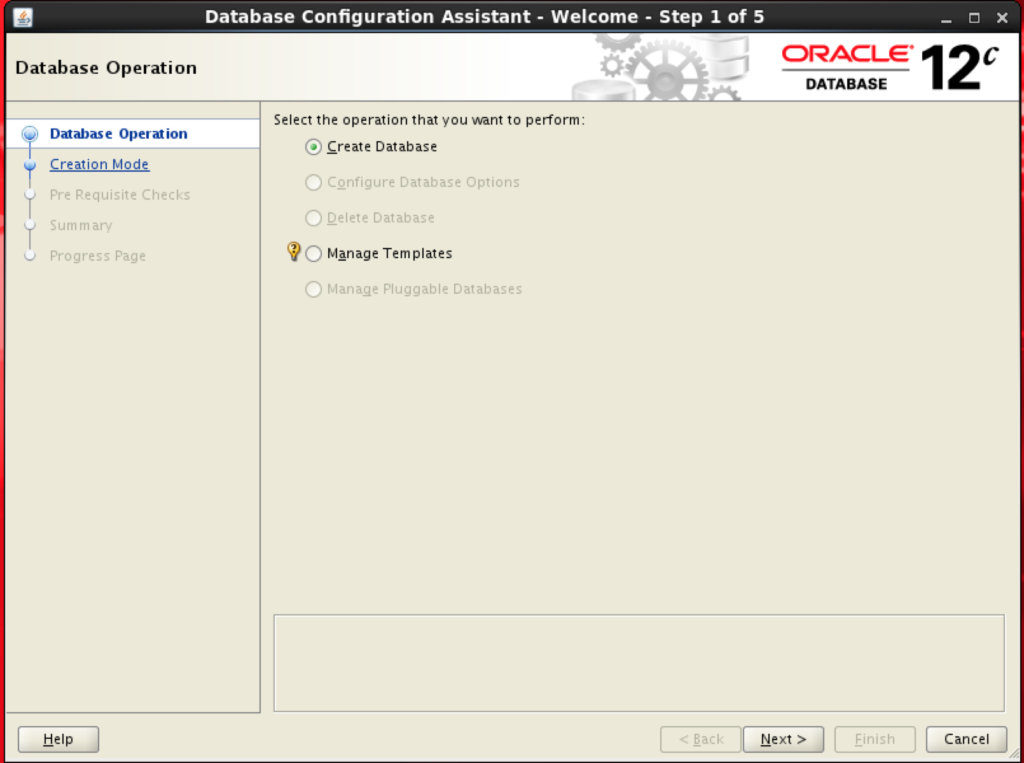
Task: Click the Progress Page step
Action: click(x=97, y=256)
